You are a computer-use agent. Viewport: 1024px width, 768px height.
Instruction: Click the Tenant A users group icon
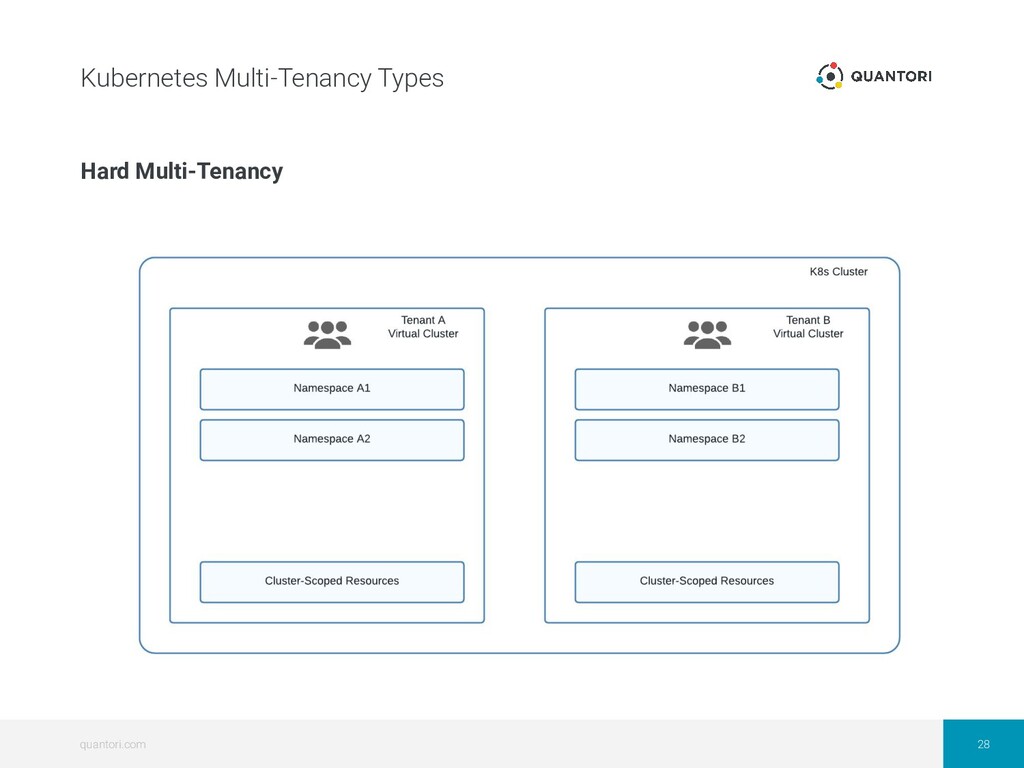coord(327,334)
